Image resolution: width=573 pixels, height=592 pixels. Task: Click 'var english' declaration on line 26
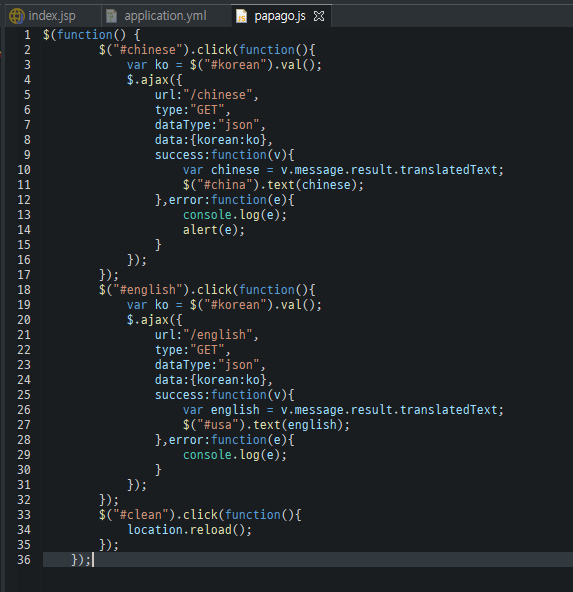click(221, 410)
